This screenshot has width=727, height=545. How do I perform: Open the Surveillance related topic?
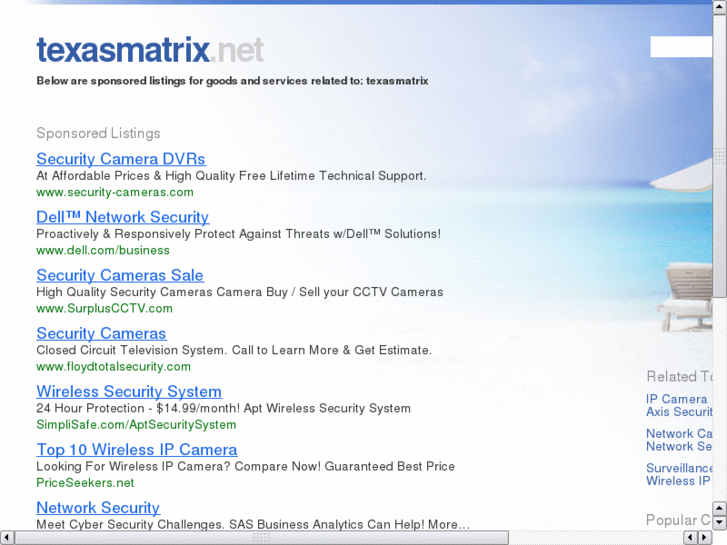[679, 468]
